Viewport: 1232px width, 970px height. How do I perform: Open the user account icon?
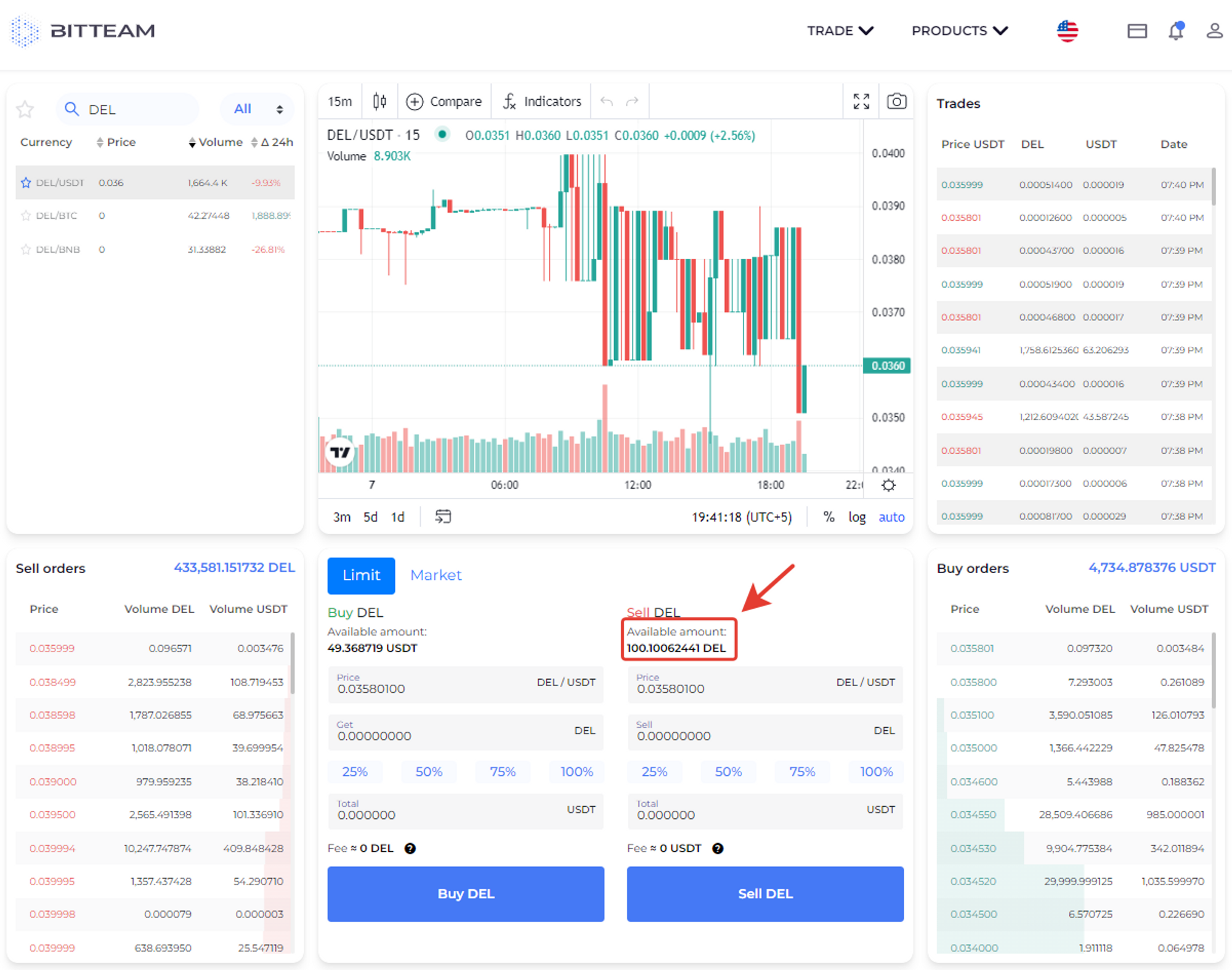pos(1214,31)
